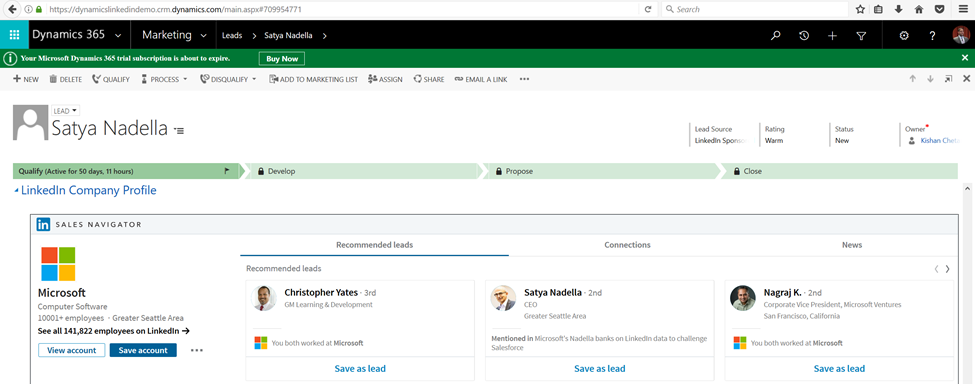Switch to the News tab

coord(852,245)
